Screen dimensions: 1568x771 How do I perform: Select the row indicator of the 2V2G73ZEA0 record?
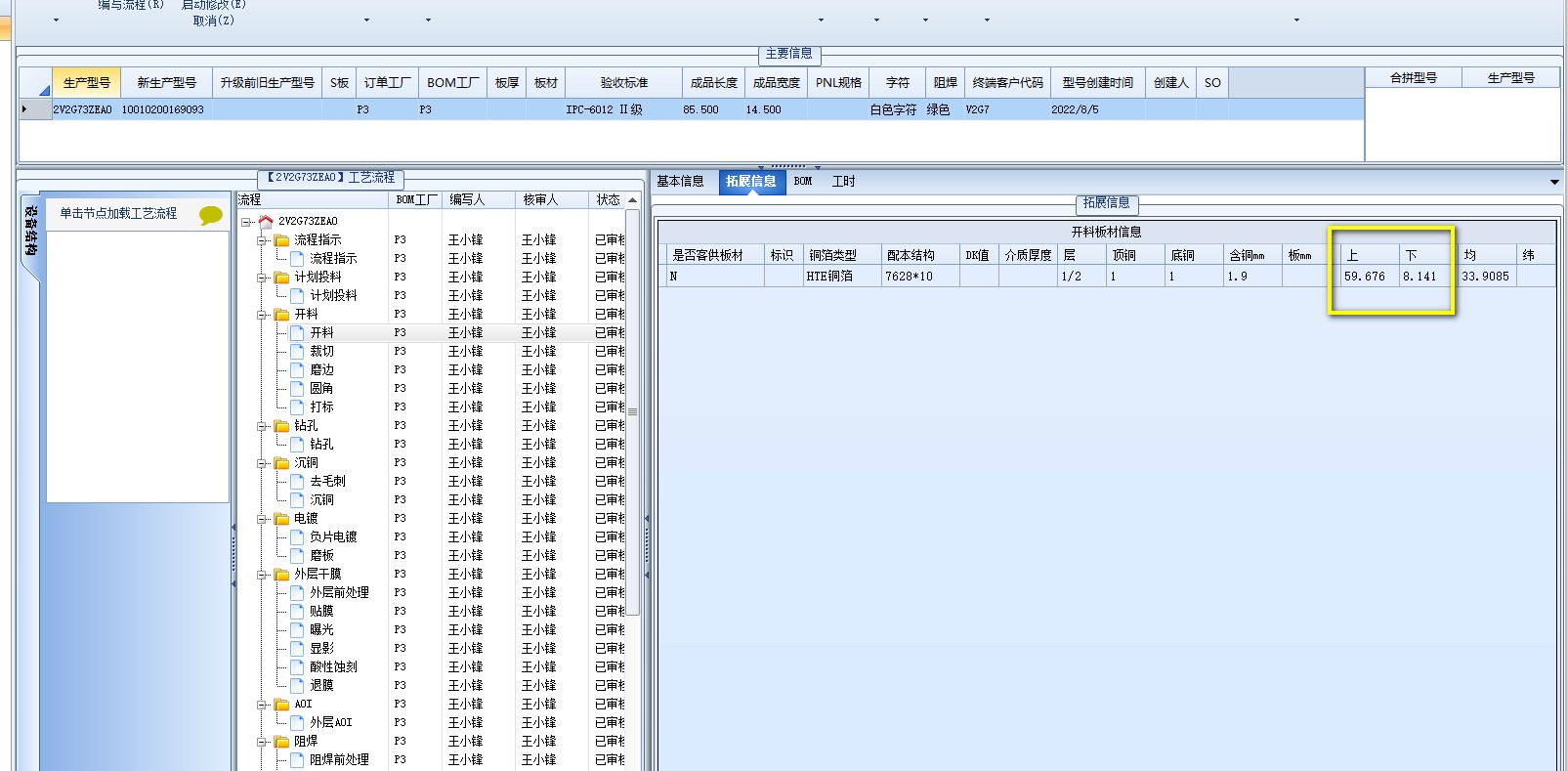(x=35, y=109)
